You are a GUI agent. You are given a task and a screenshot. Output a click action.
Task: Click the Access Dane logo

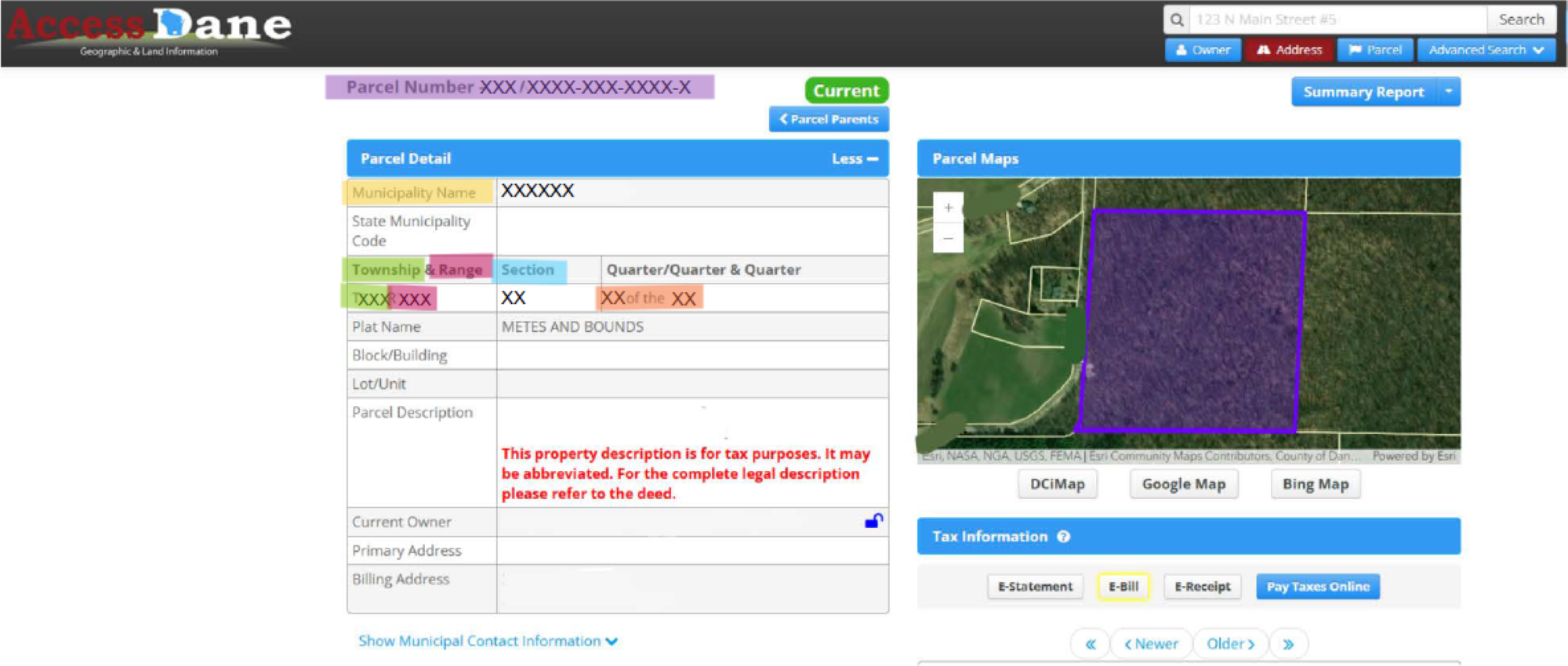(x=149, y=31)
